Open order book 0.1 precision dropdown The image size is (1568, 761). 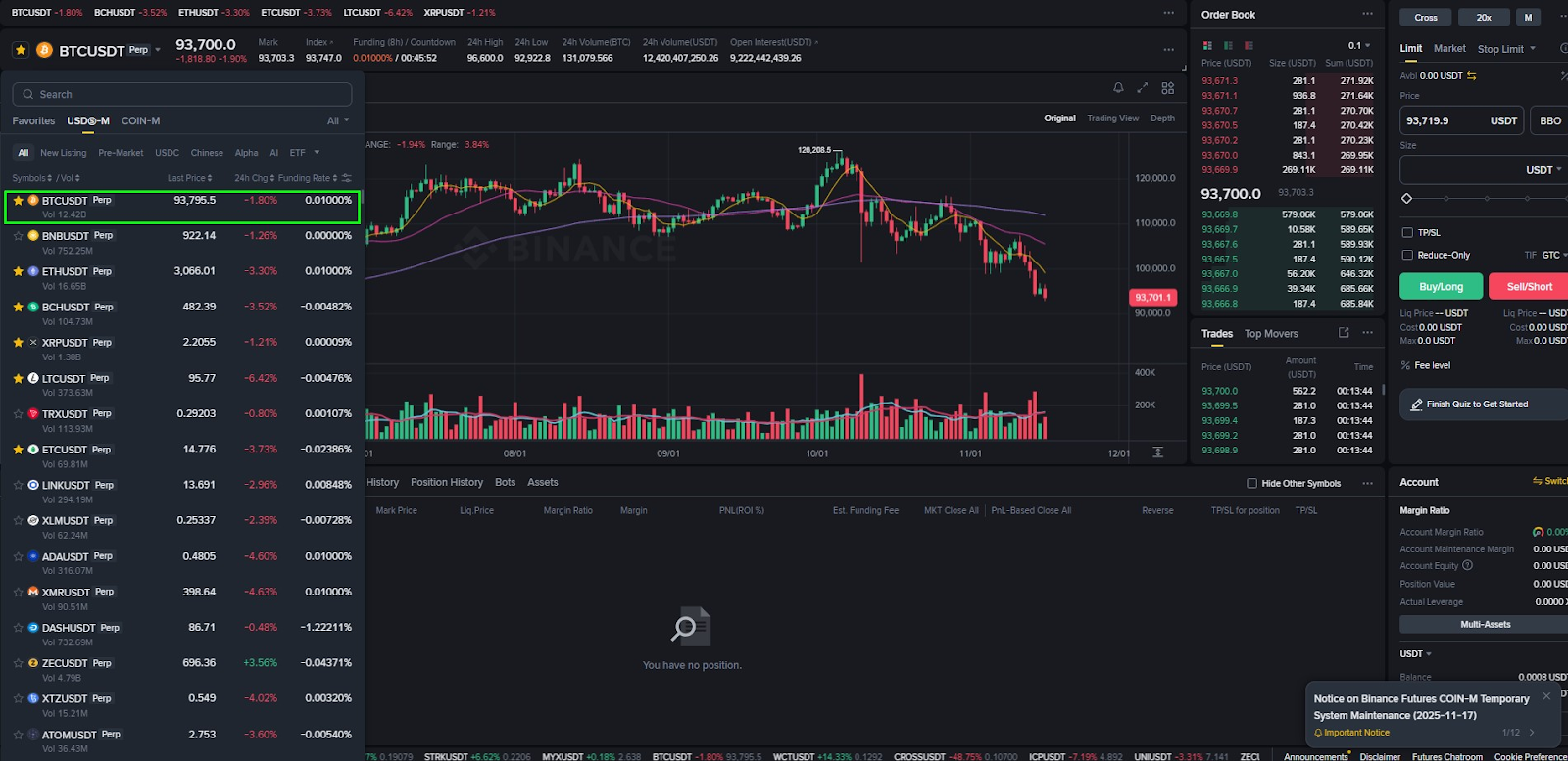tap(1359, 46)
